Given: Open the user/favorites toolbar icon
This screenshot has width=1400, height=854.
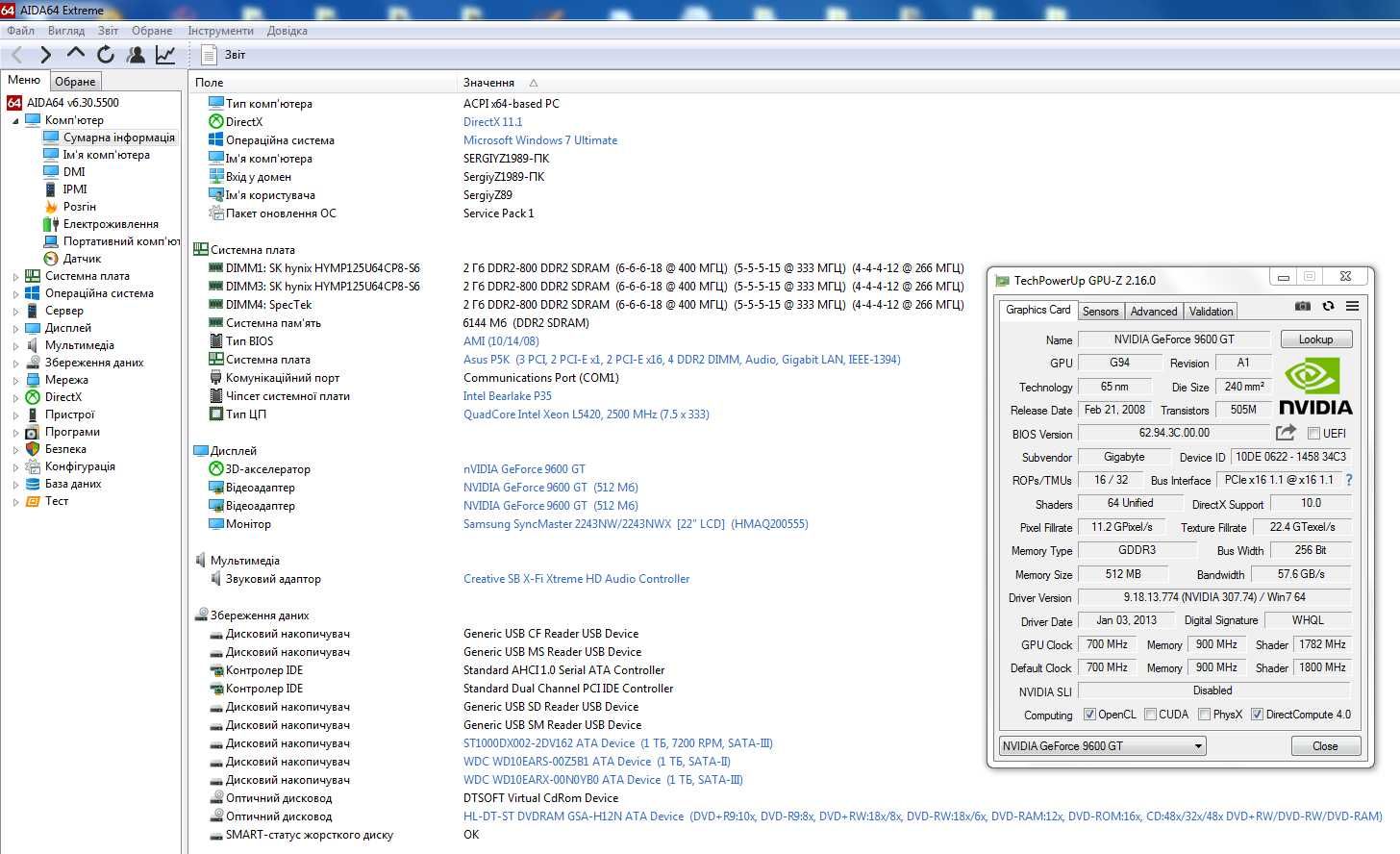Looking at the screenshot, I should pos(136,55).
